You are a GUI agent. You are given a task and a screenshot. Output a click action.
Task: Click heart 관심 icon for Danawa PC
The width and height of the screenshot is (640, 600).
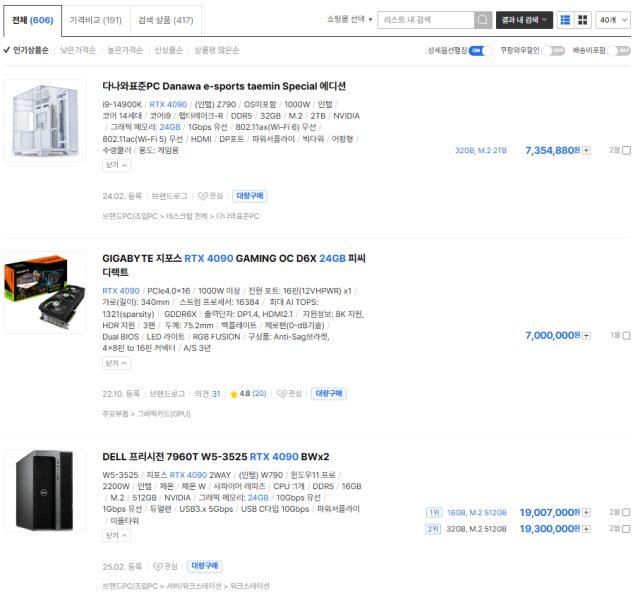point(210,196)
